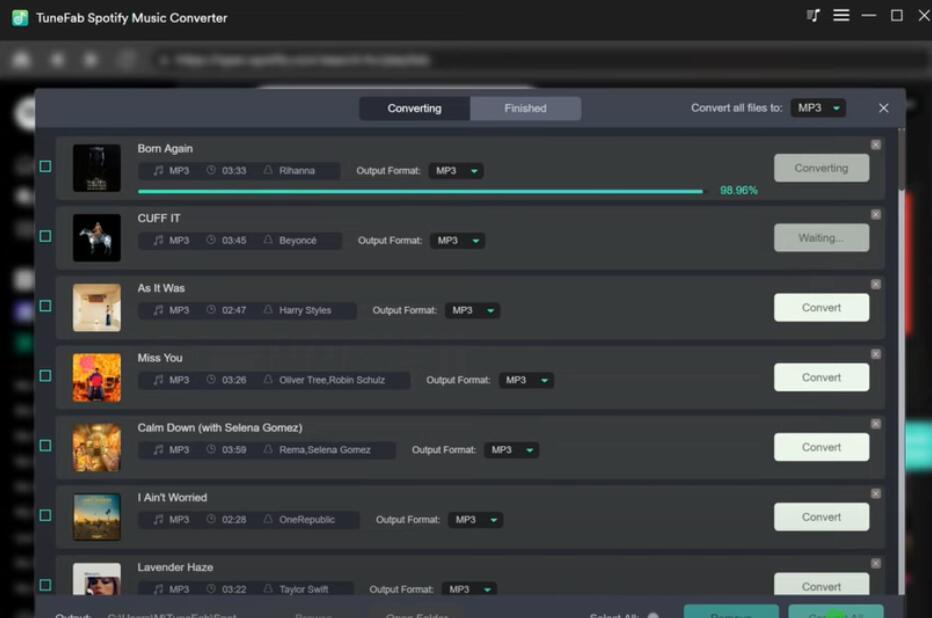Click the As It Was album cover

point(97,308)
